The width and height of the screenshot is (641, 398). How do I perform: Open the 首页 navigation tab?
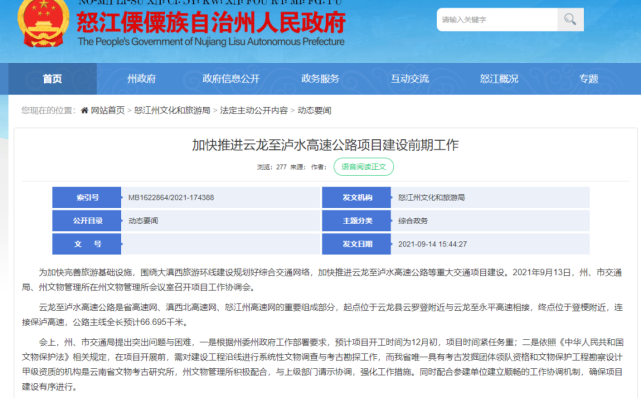[x=52, y=79]
